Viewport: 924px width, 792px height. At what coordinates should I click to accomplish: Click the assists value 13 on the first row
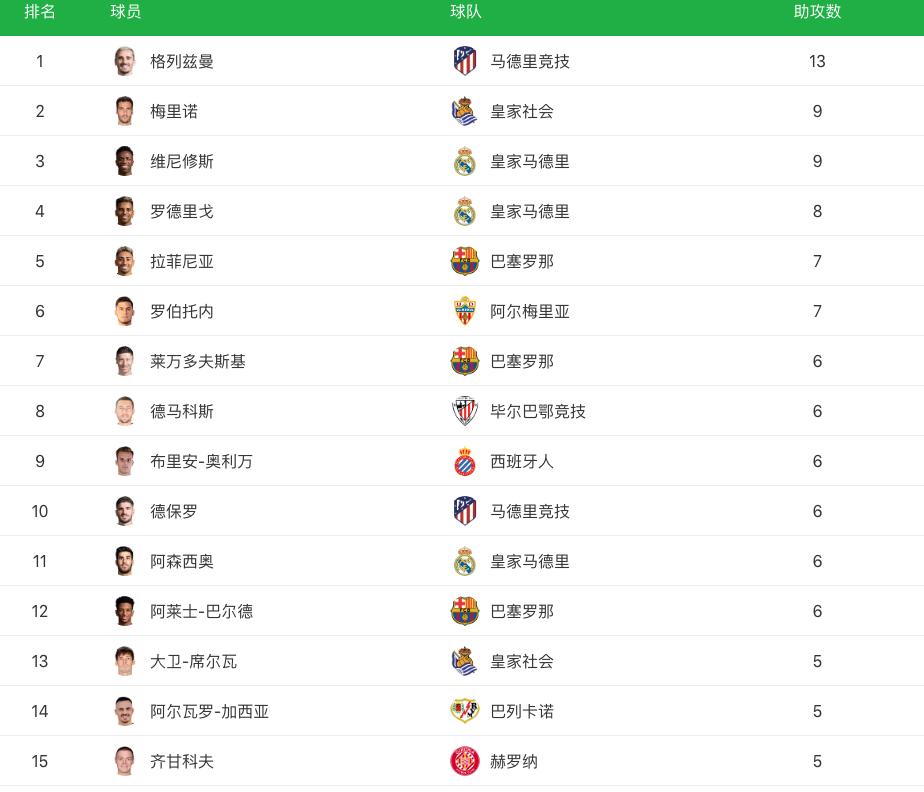tap(817, 61)
